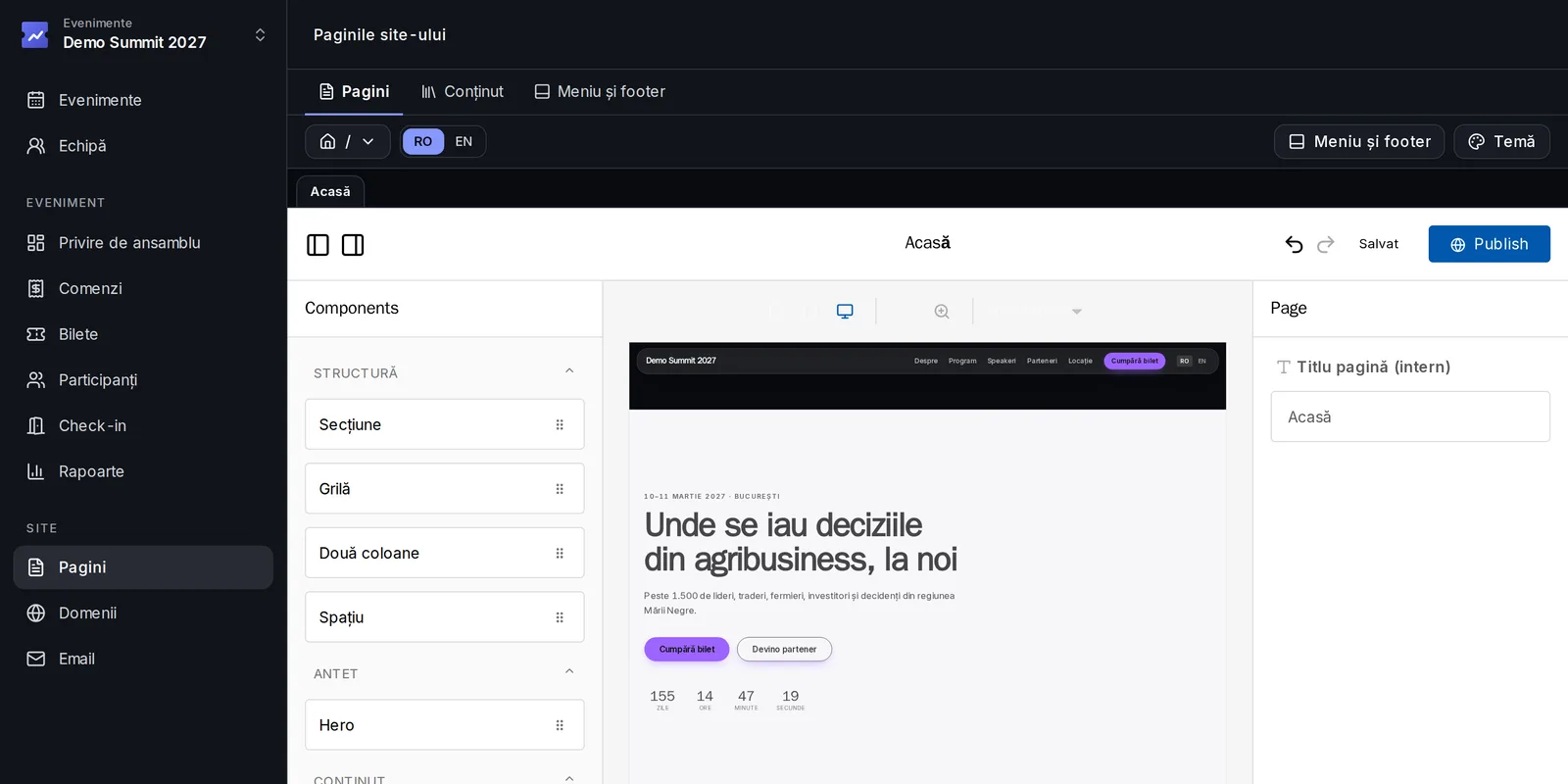Open Evenimente in the sidebar
This screenshot has width=1568, height=784.
[143, 100]
